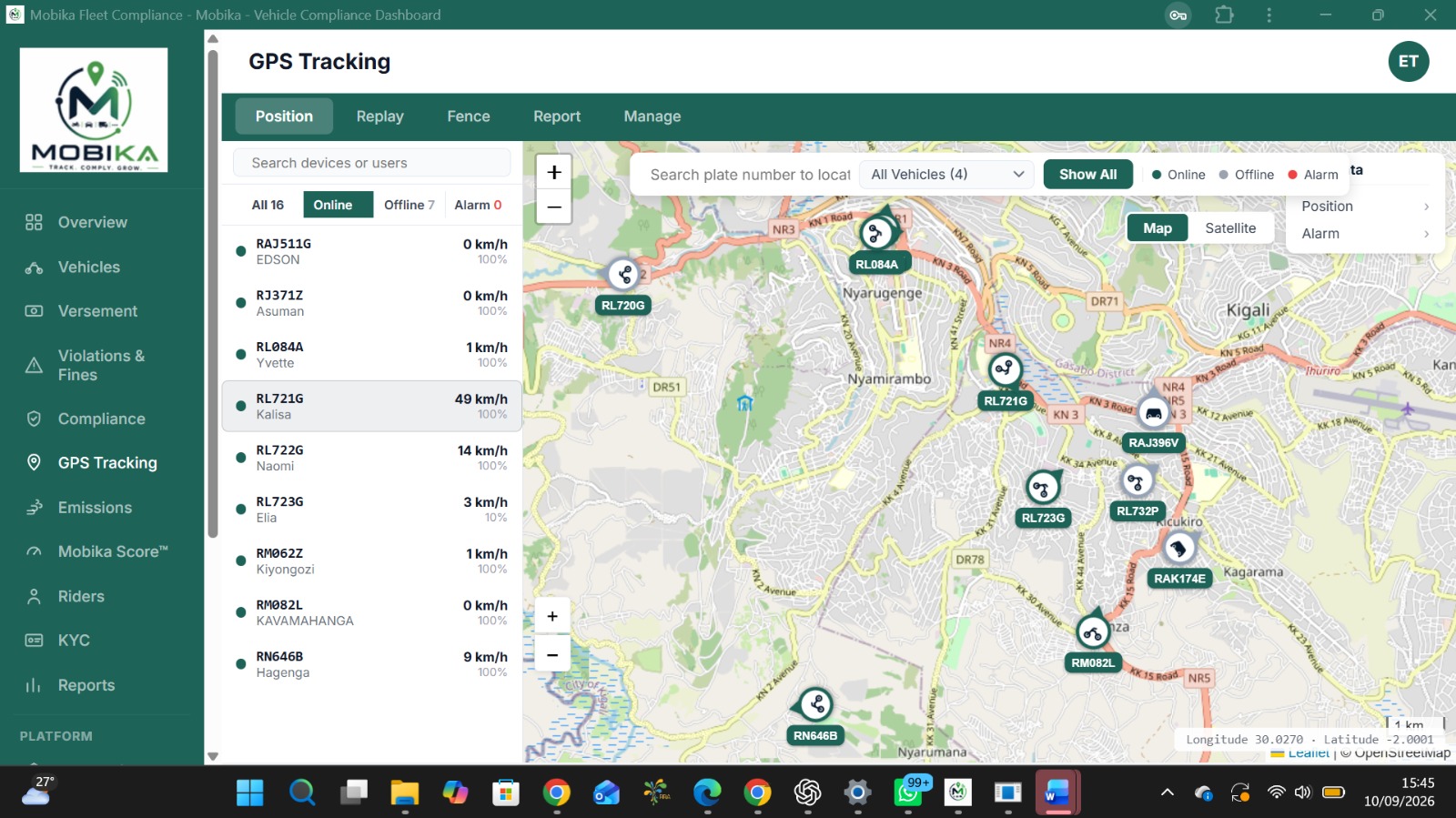Screen dimensions: 1456x818
Task: Click the Show All button
Action: click(1087, 174)
